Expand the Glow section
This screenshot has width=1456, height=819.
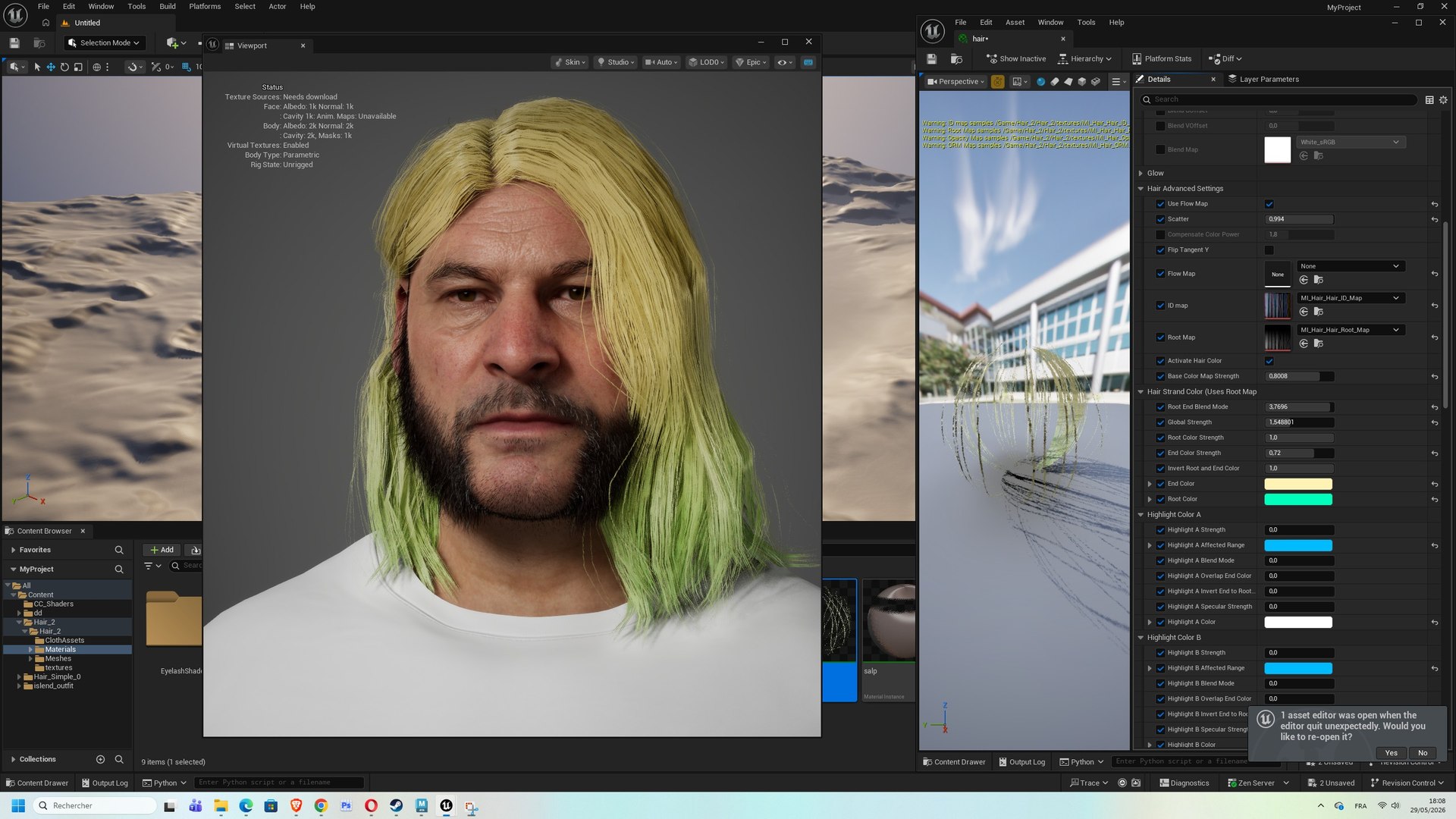click(x=1141, y=173)
